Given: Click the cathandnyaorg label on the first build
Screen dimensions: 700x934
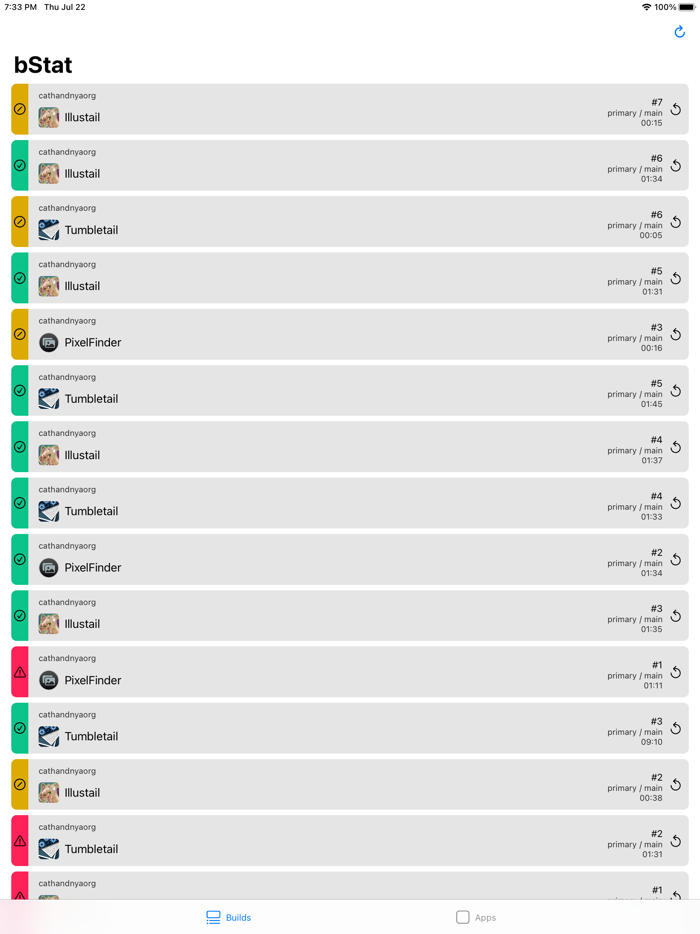Looking at the screenshot, I should (67, 96).
